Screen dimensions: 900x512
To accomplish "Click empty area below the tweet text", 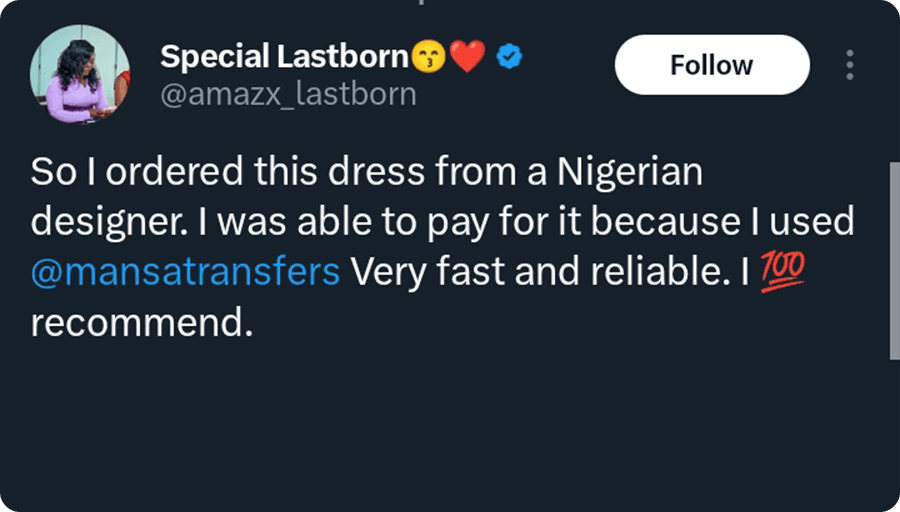I will pyautogui.click(x=440, y=430).
